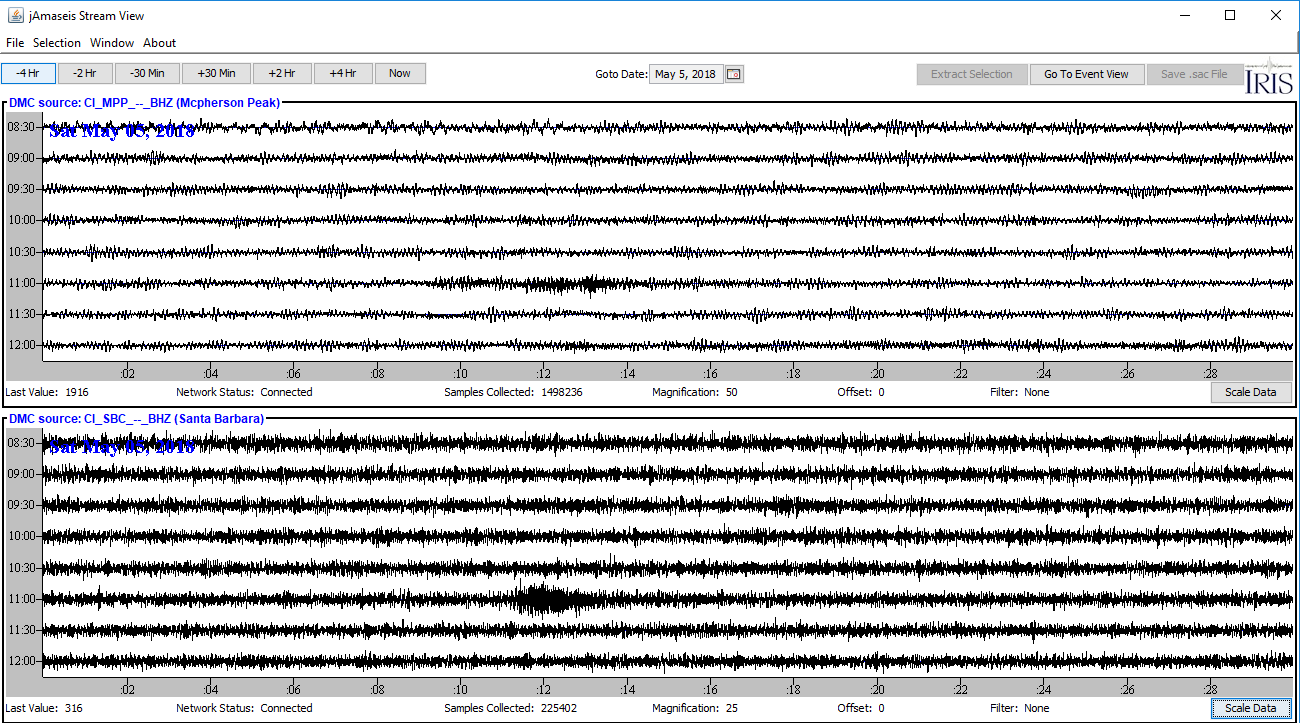This screenshot has height=723, width=1300.
Task: Click the Java app icon in title bar
Action: pyautogui.click(x=14, y=15)
